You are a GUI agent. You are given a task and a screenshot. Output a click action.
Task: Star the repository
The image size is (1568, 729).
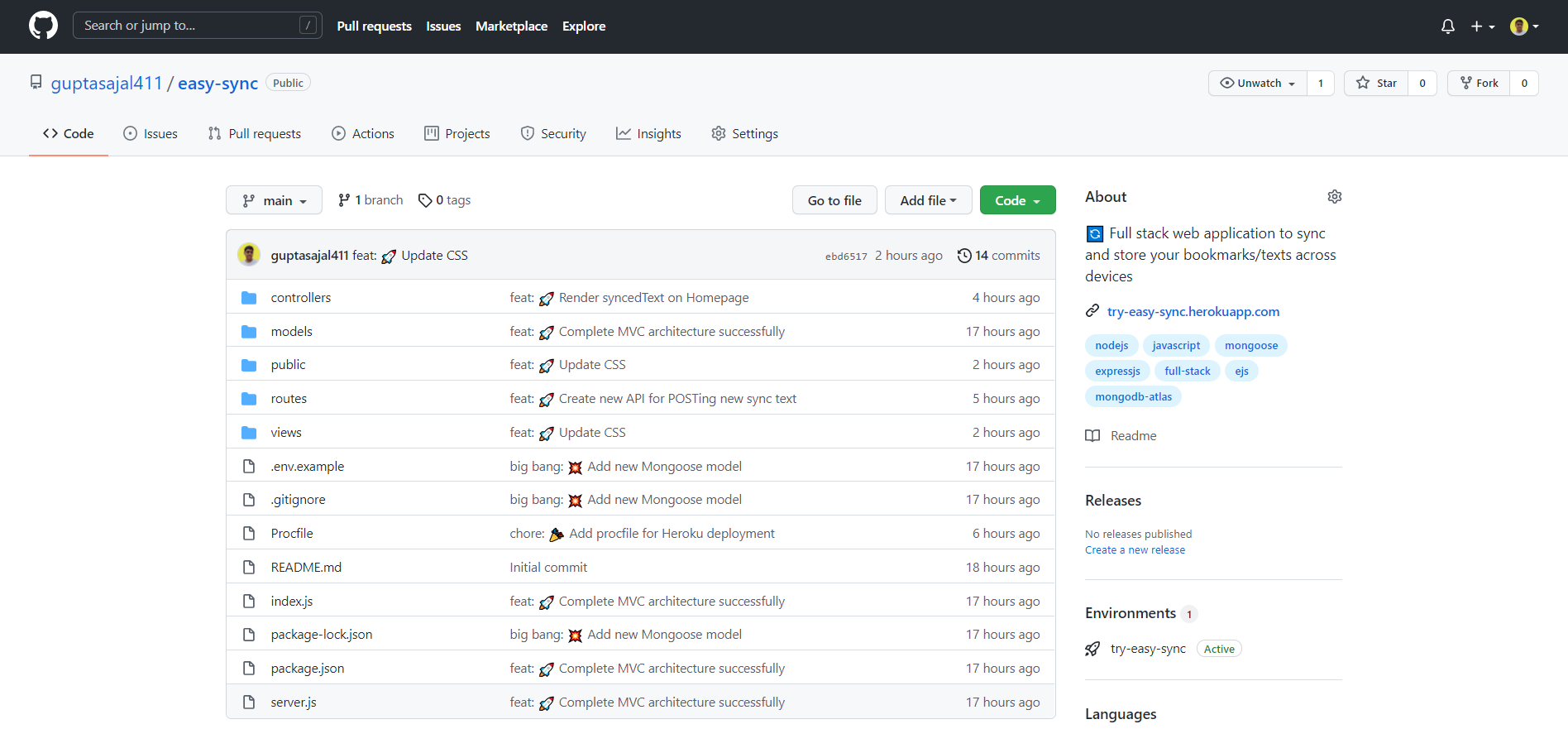click(1376, 83)
